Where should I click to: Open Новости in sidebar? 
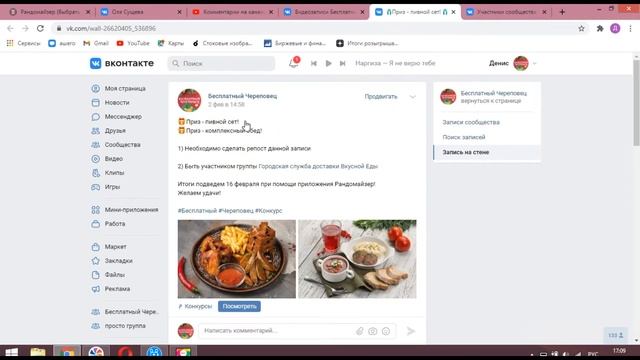[117, 102]
